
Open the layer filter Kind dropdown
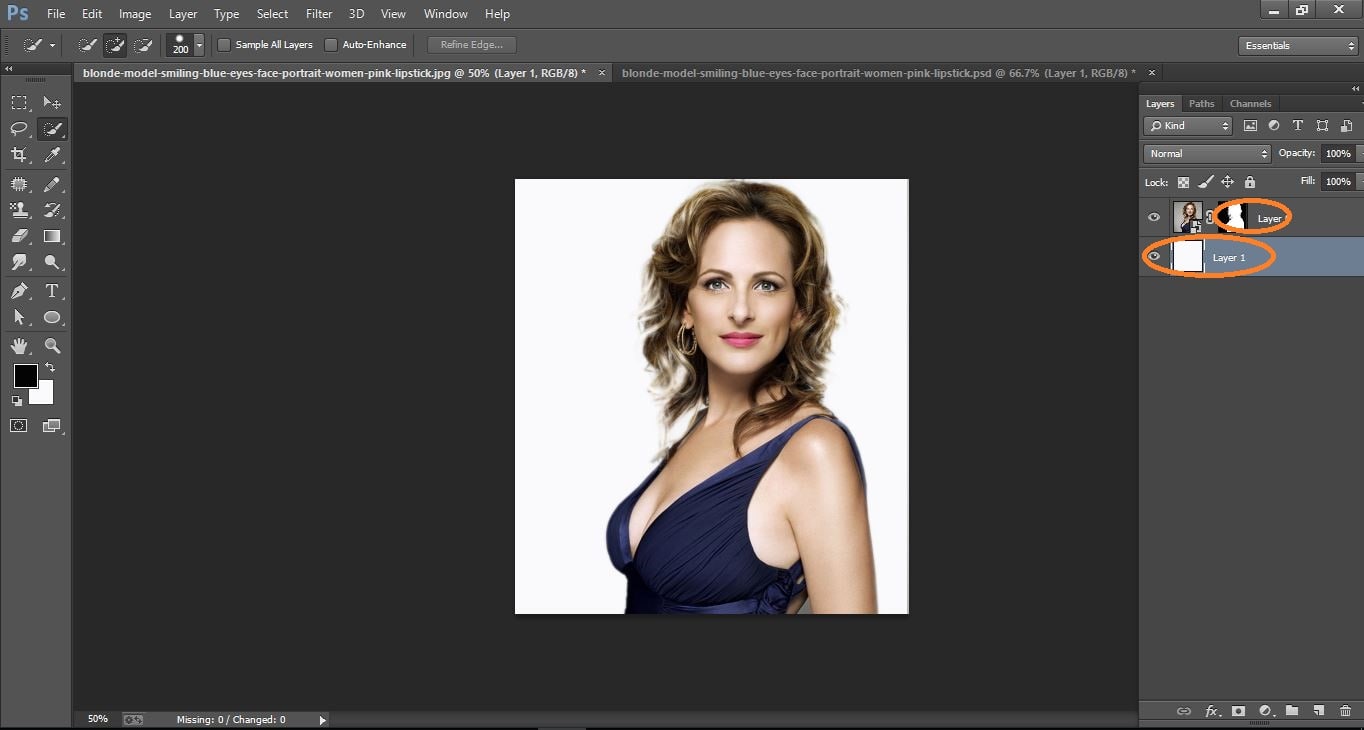(x=1187, y=125)
